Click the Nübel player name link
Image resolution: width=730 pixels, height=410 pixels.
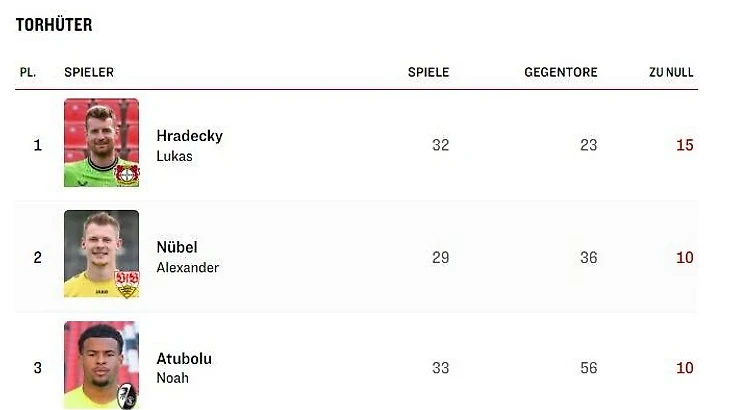pos(177,247)
